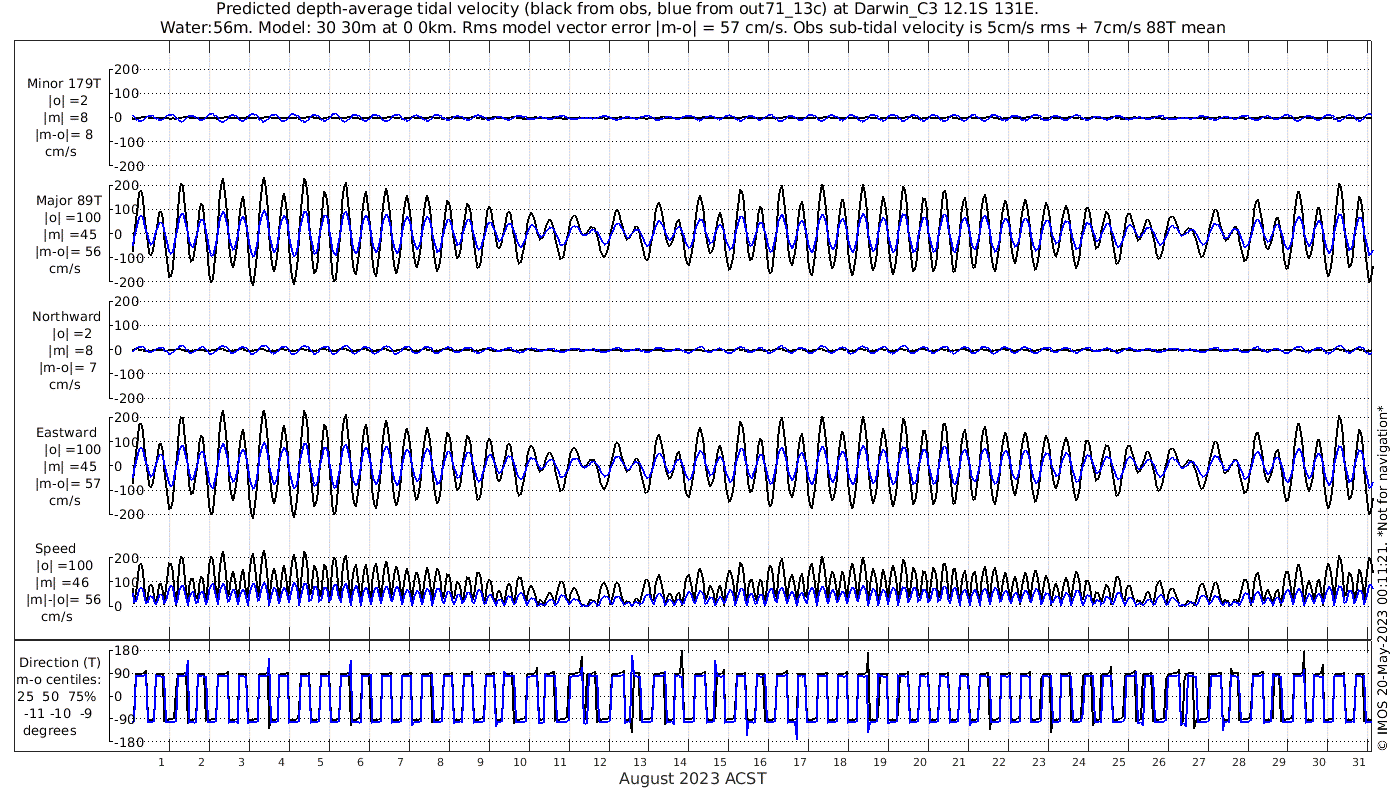Click day tick label '1' on the x-axis

coord(161,762)
